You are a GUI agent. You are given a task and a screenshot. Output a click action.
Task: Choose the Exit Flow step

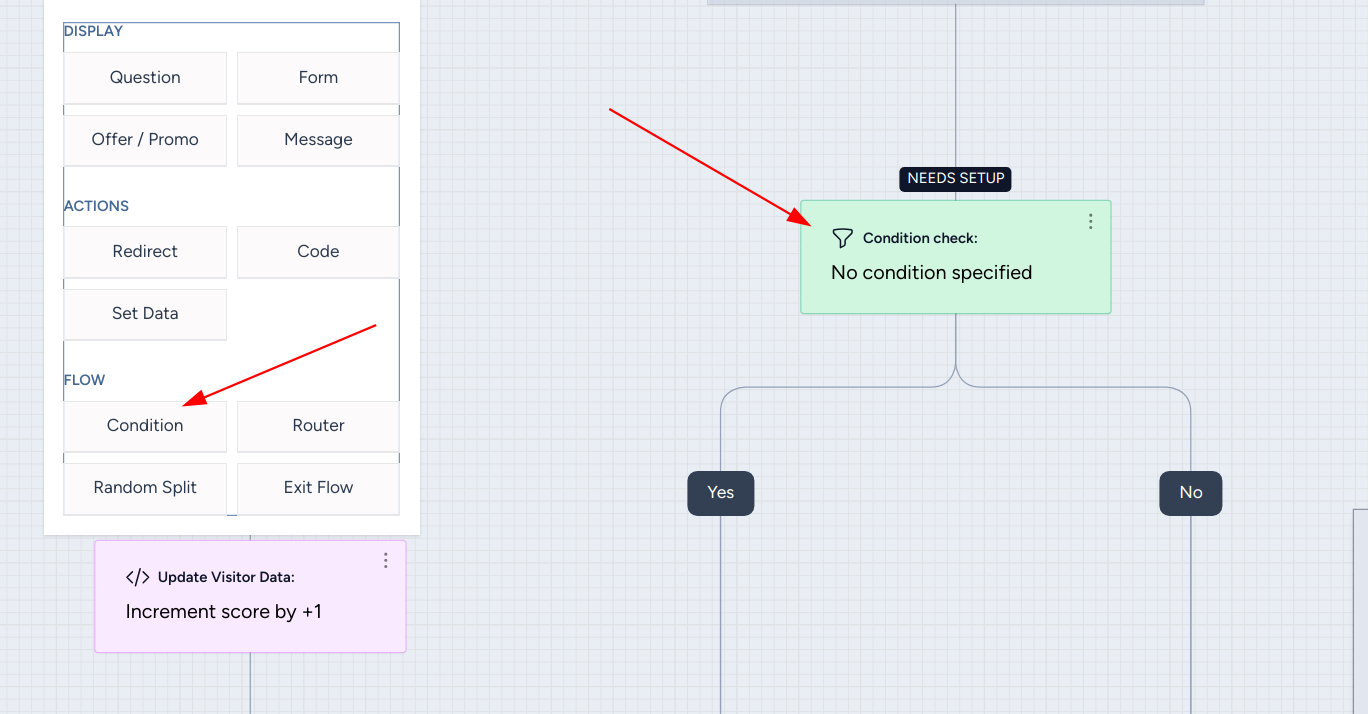(x=318, y=488)
